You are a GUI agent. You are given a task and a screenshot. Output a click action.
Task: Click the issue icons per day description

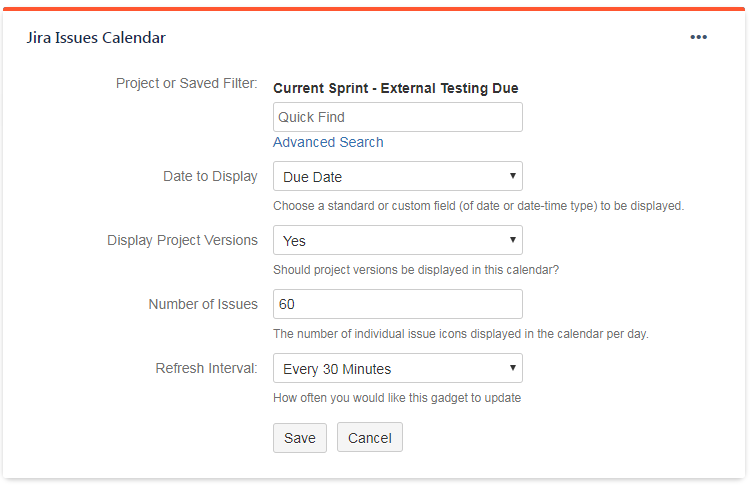[460, 334]
